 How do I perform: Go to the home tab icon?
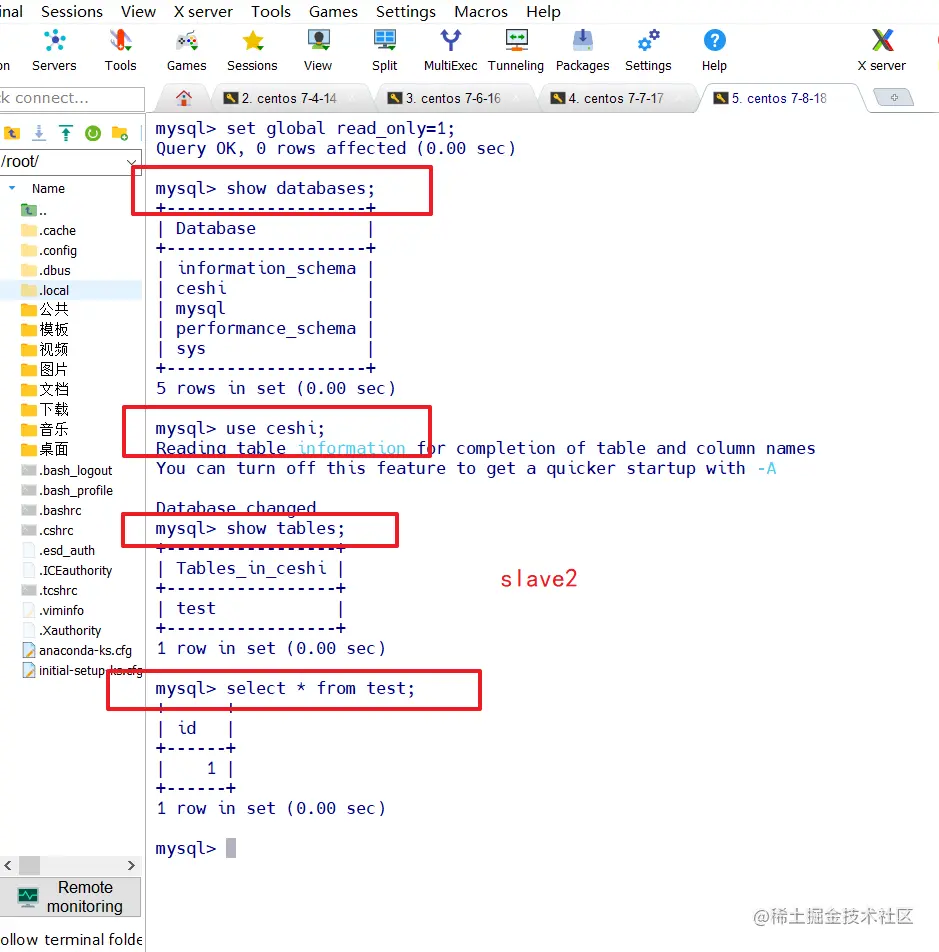pos(183,98)
